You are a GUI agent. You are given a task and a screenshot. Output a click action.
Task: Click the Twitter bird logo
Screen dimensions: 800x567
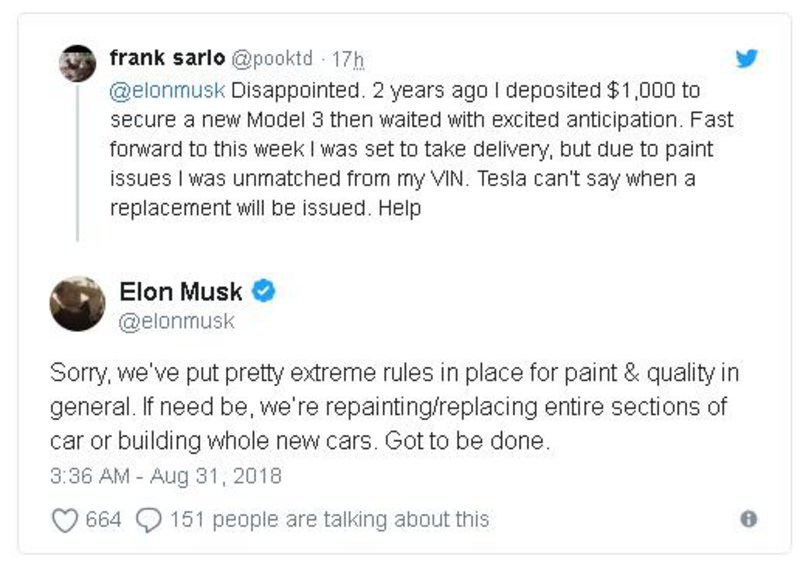click(747, 58)
